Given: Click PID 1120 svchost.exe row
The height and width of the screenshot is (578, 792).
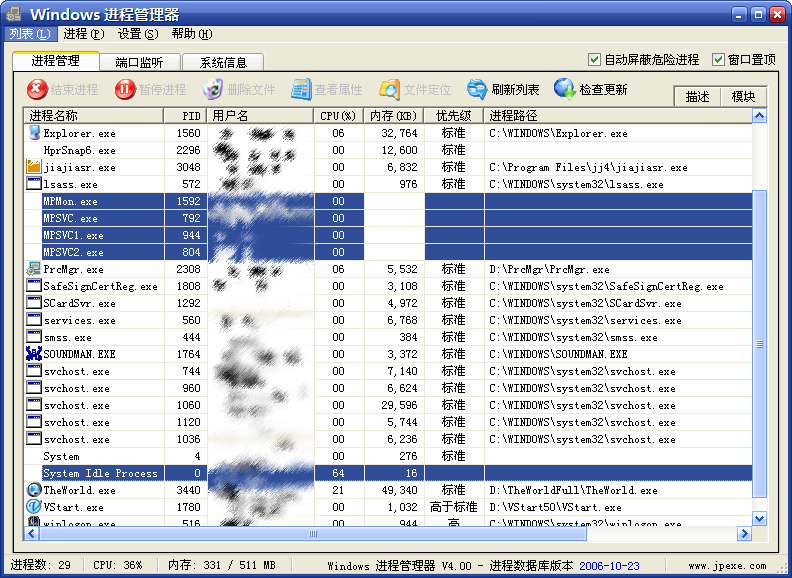Looking at the screenshot, I should 388,422.
